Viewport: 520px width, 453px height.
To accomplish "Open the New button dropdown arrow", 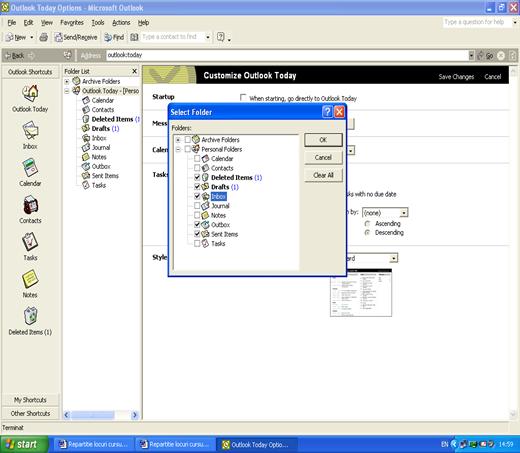I will 32,37.
